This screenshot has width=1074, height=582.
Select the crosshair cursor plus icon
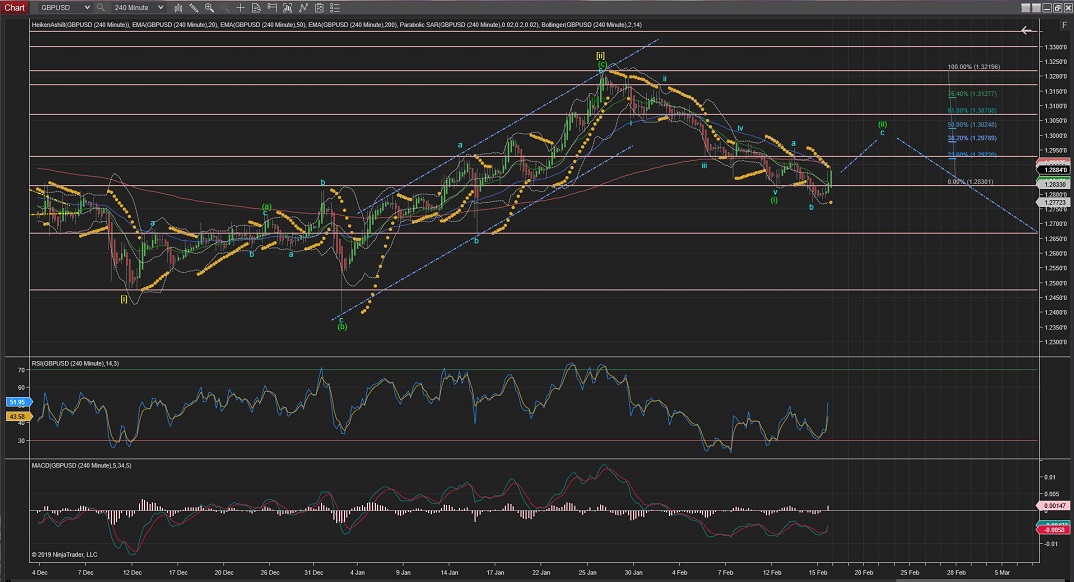click(x=240, y=8)
